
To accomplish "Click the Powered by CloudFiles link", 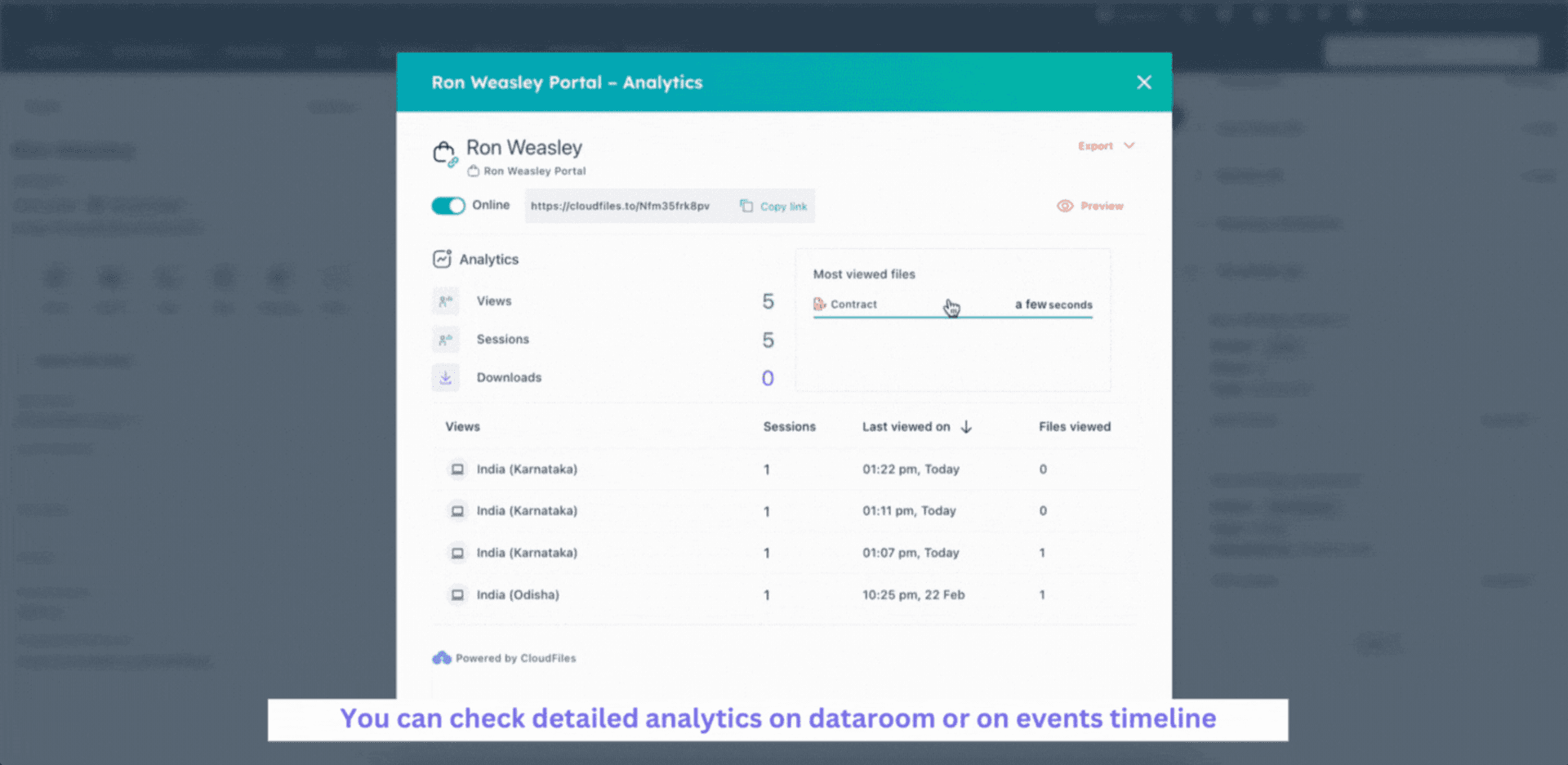I will [504, 658].
